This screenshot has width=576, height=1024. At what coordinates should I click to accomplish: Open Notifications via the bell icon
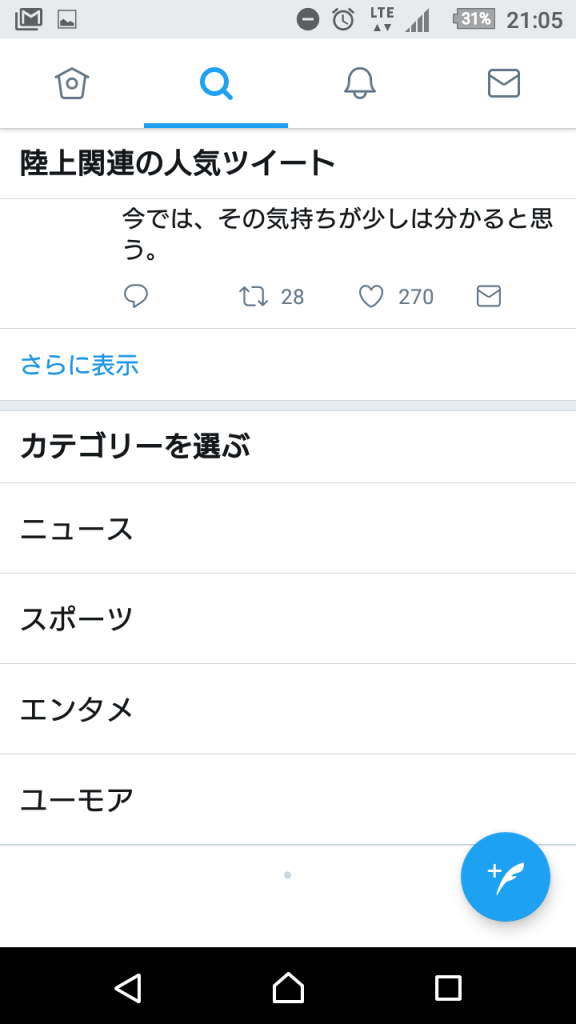pyautogui.click(x=359, y=84)
